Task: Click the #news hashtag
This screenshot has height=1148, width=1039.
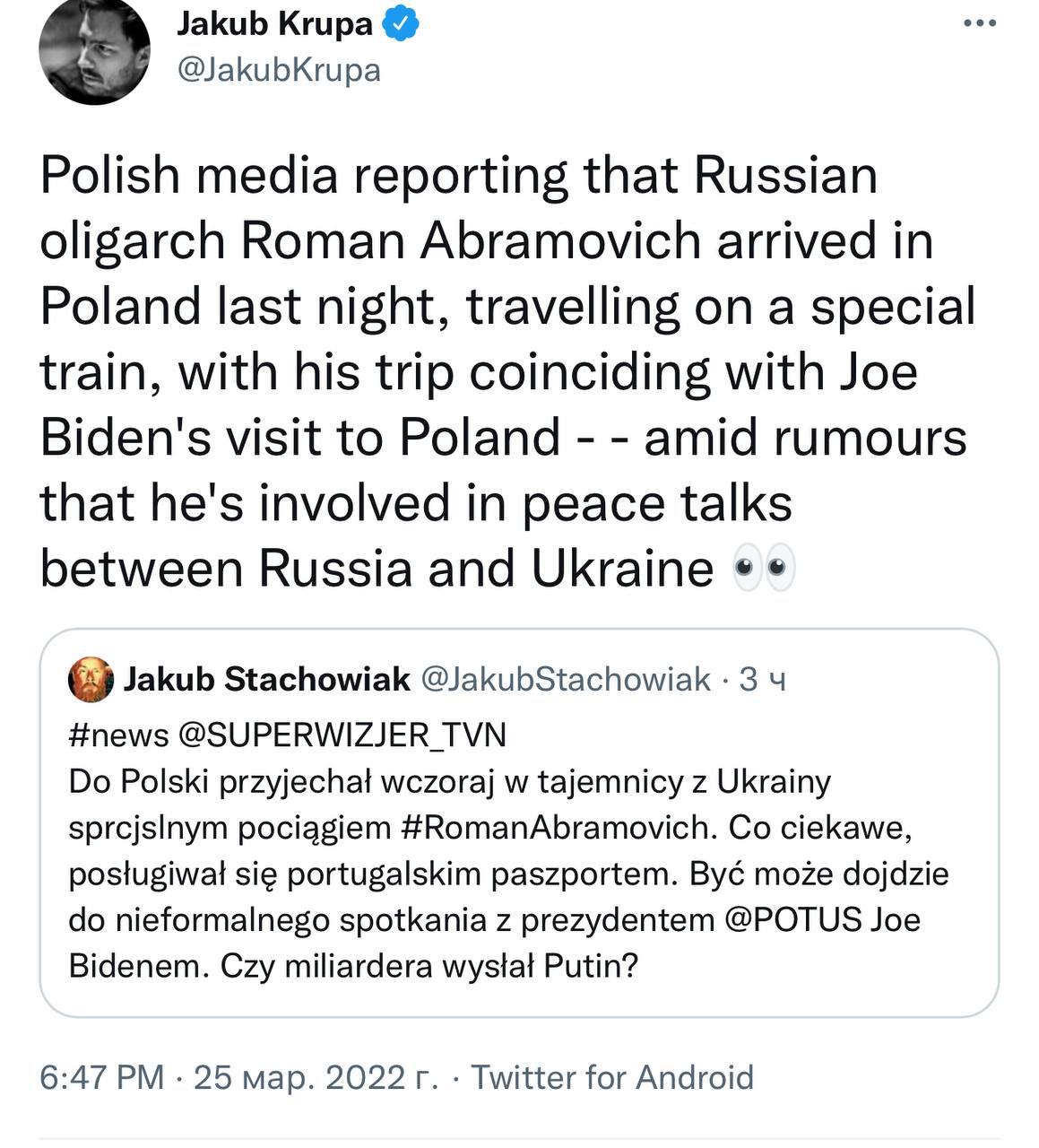Action: click(x=118, y=735)
